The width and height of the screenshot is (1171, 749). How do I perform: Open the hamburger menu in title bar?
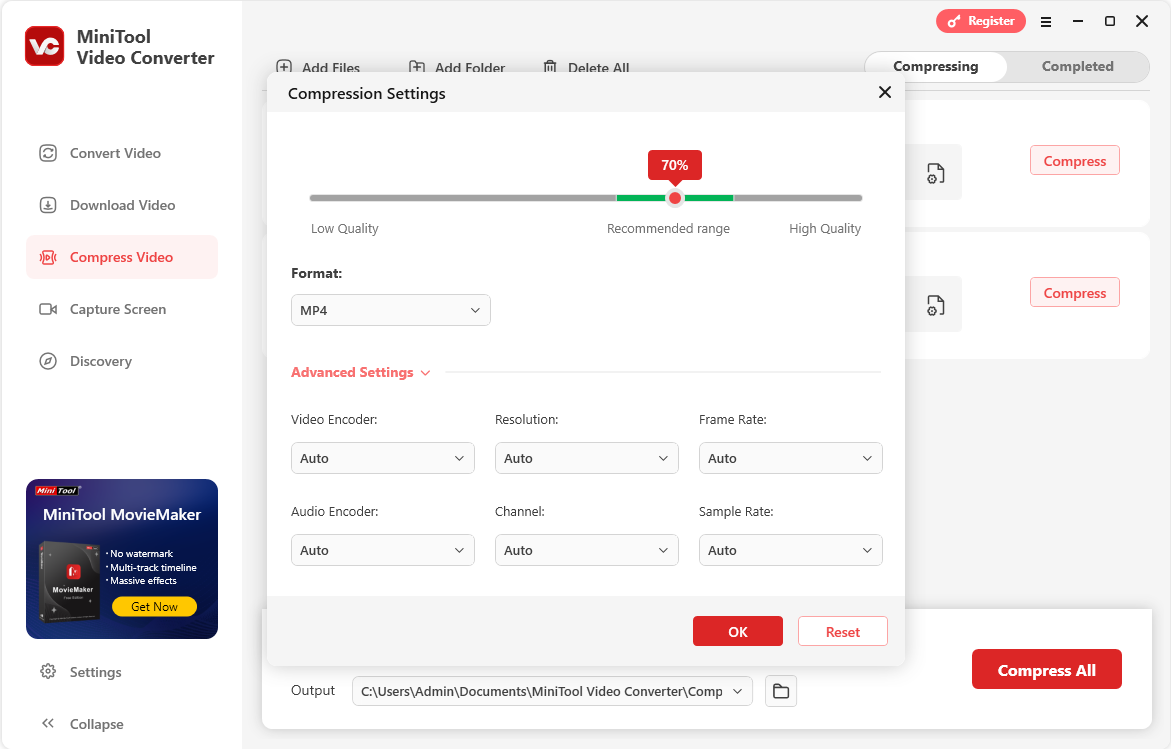pyautogui.click(x=1046, y=21)
